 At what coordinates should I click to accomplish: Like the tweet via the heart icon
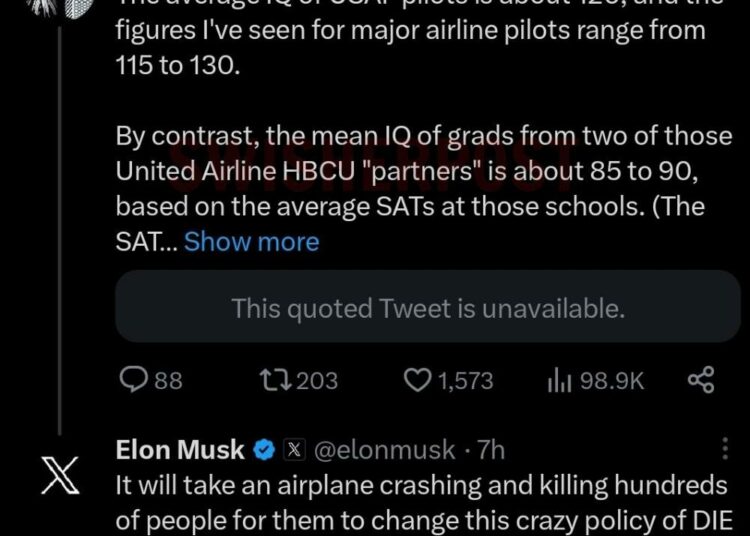pyautogui.click(x=417, y=380)
